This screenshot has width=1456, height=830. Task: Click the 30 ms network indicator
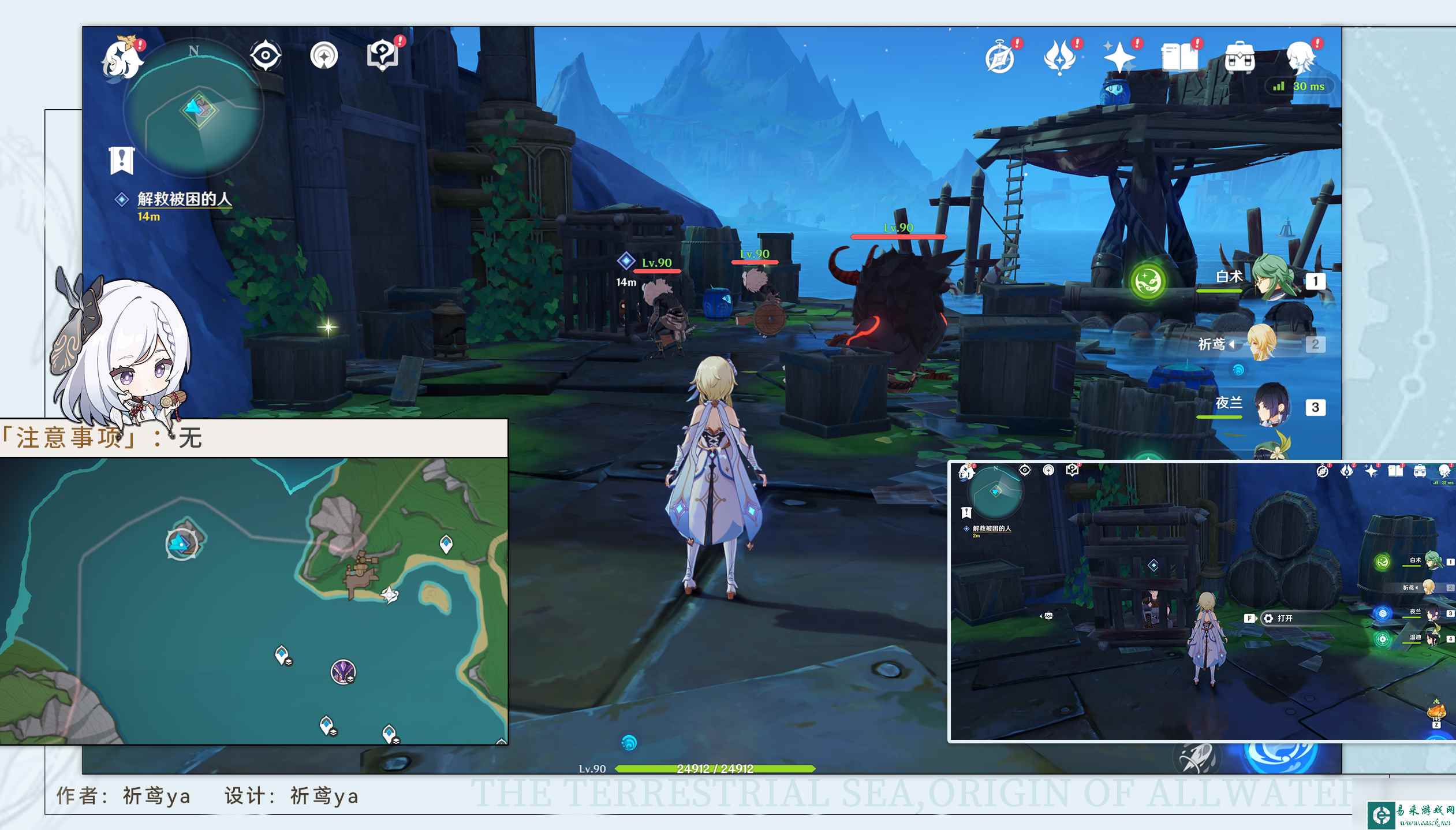[x=1301, y=87]
